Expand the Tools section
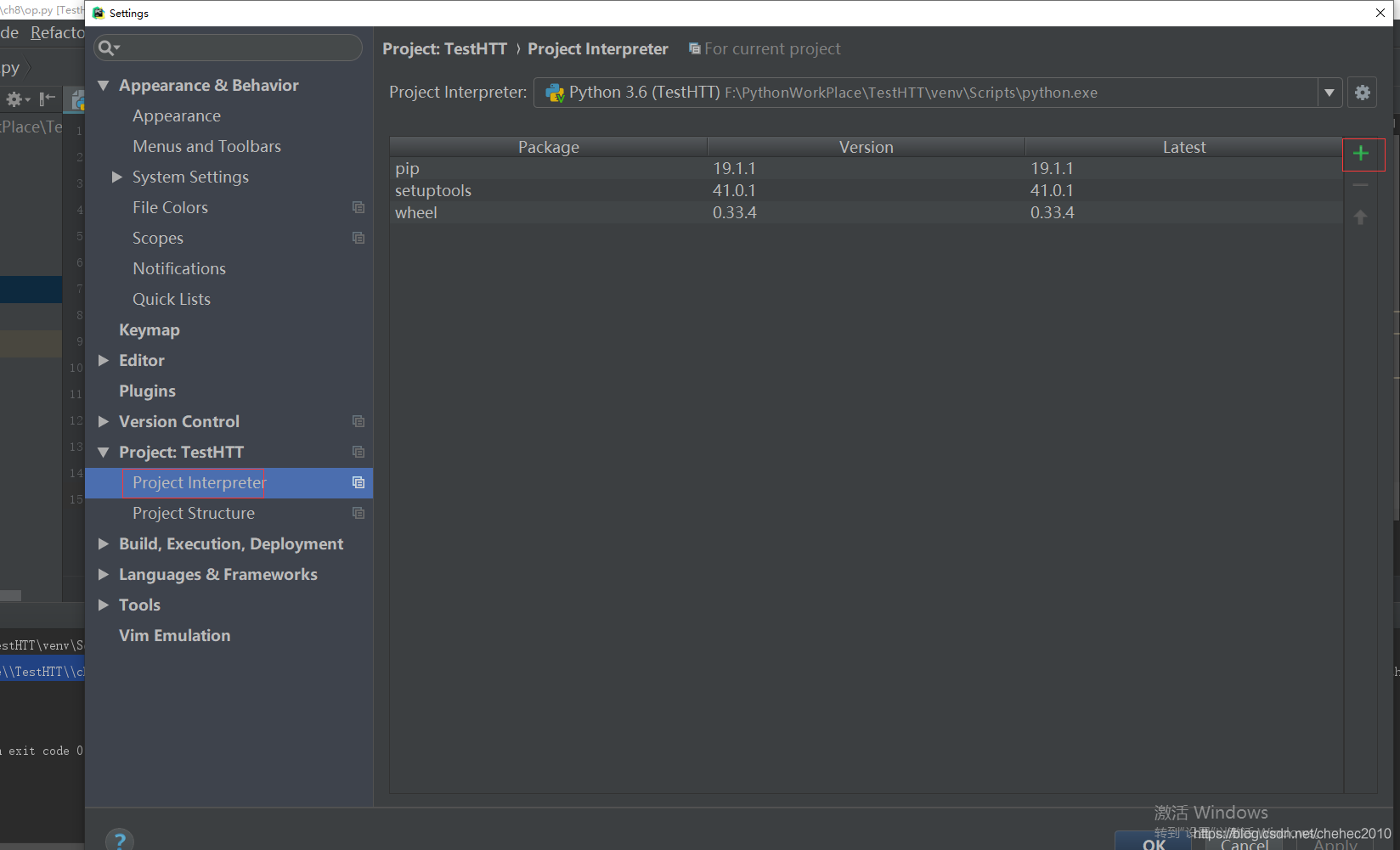 [x=104, y=605]
